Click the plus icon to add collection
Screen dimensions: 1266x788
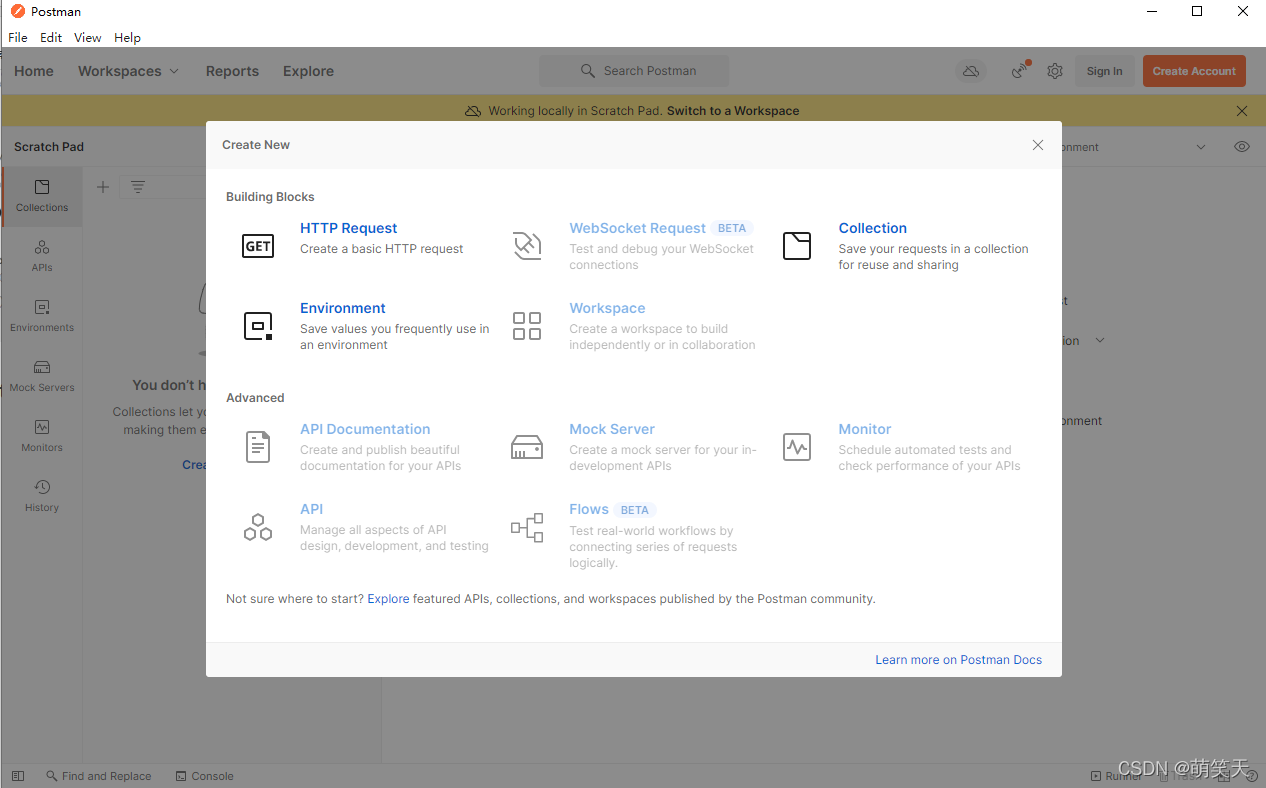[x=103, y=187]
